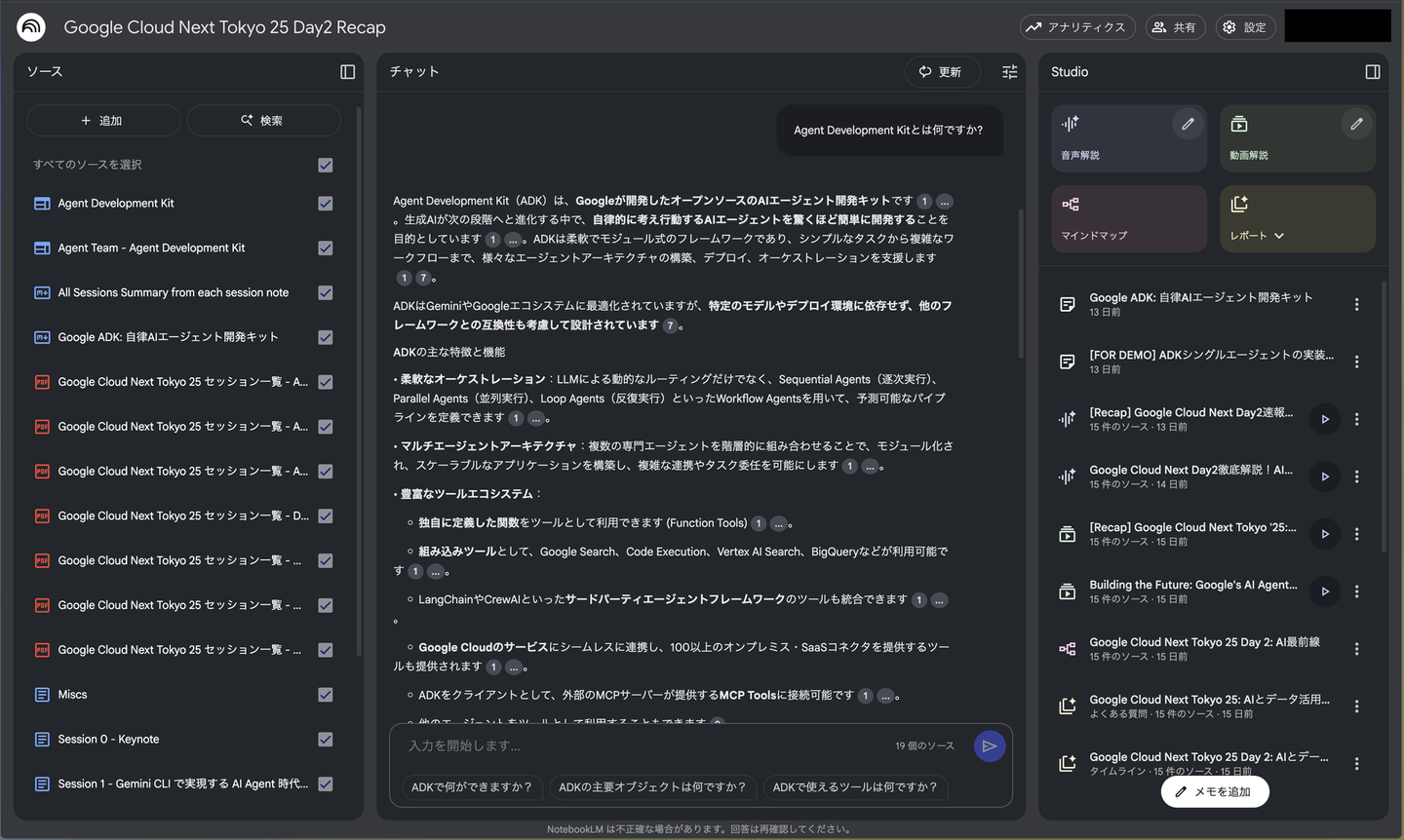This screenshot has width=1404, height=840.
Task: Click the メモを追加 button
Action: point(1214,791)
